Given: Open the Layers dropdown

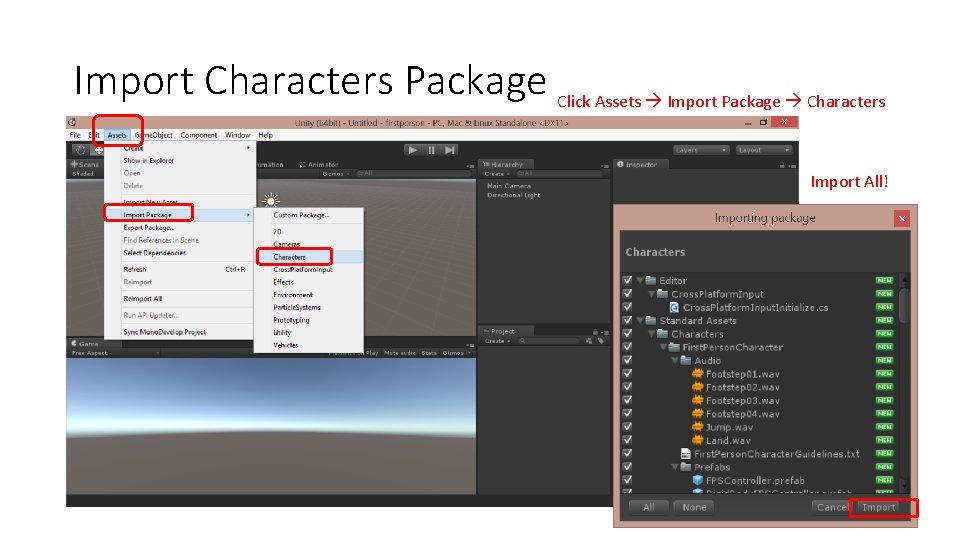Looking at the screenshot, I should [701, 150].
